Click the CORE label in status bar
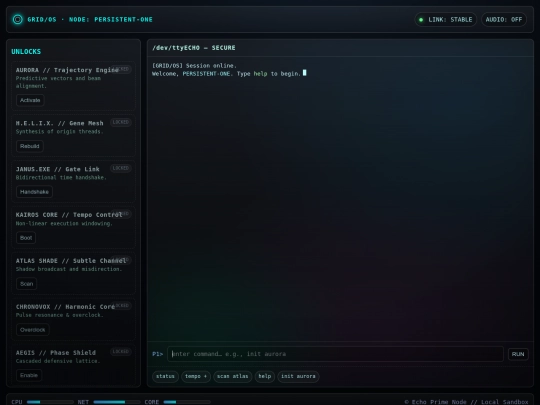The image size is (540, 405). pyautogui.click(x=152, y=402)
